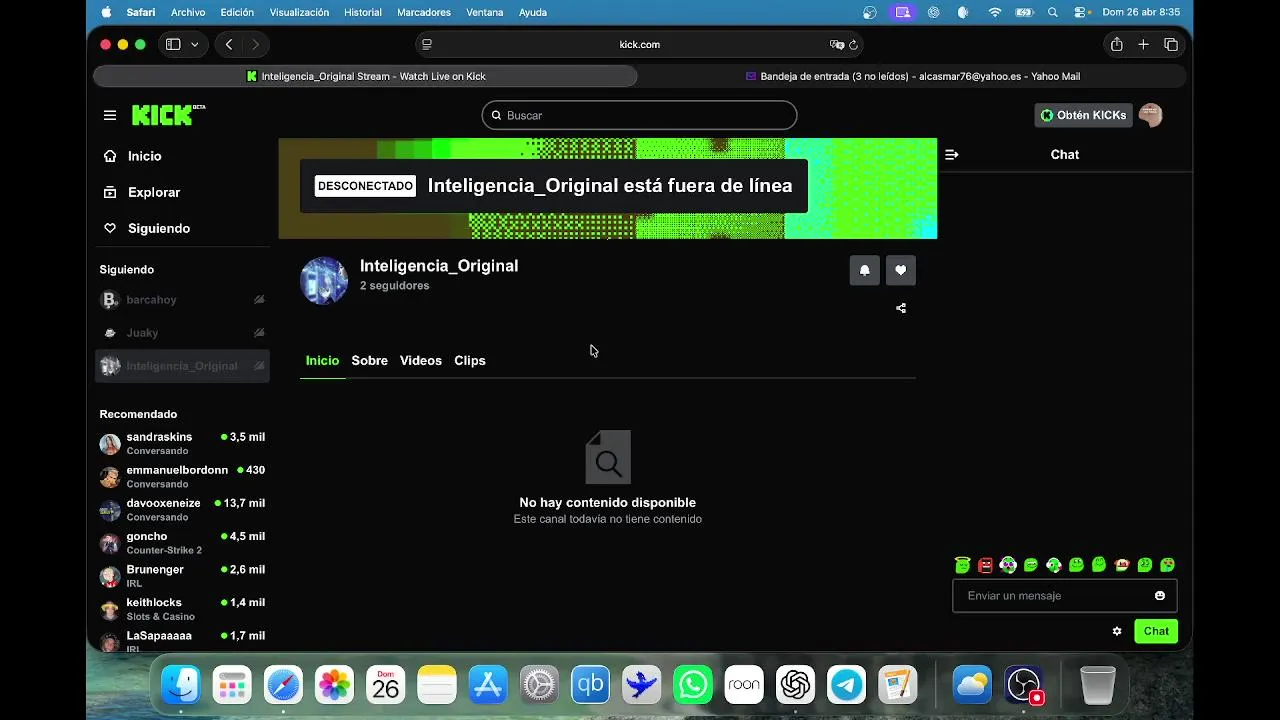This screenshot has height=720, width=1280.
Task: Open the Marcadores menu
Action: [x=424, y=12]
